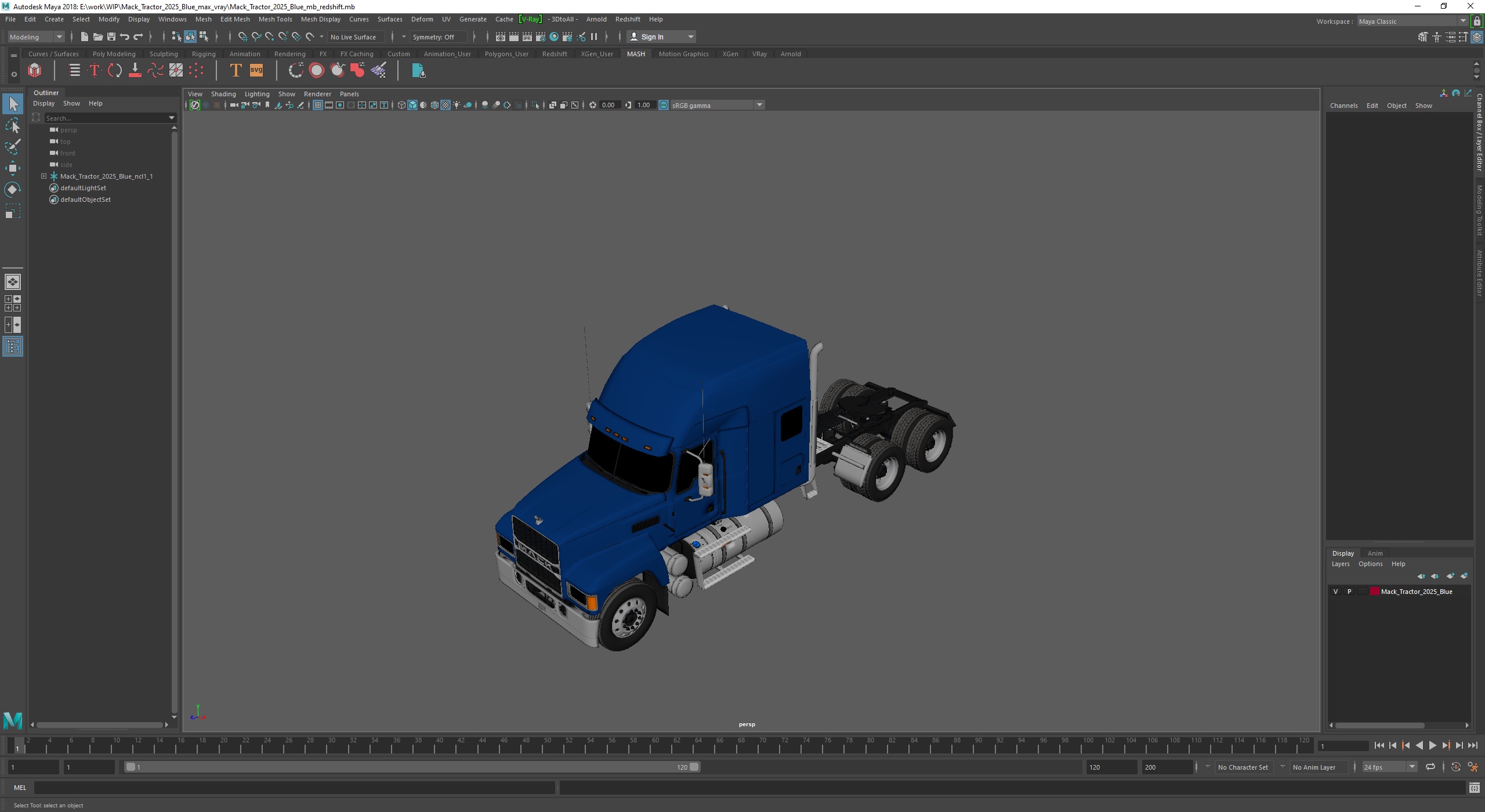The image size is (1485, 812).
Task: Click the Pause render icon
Action: (594, 37)
